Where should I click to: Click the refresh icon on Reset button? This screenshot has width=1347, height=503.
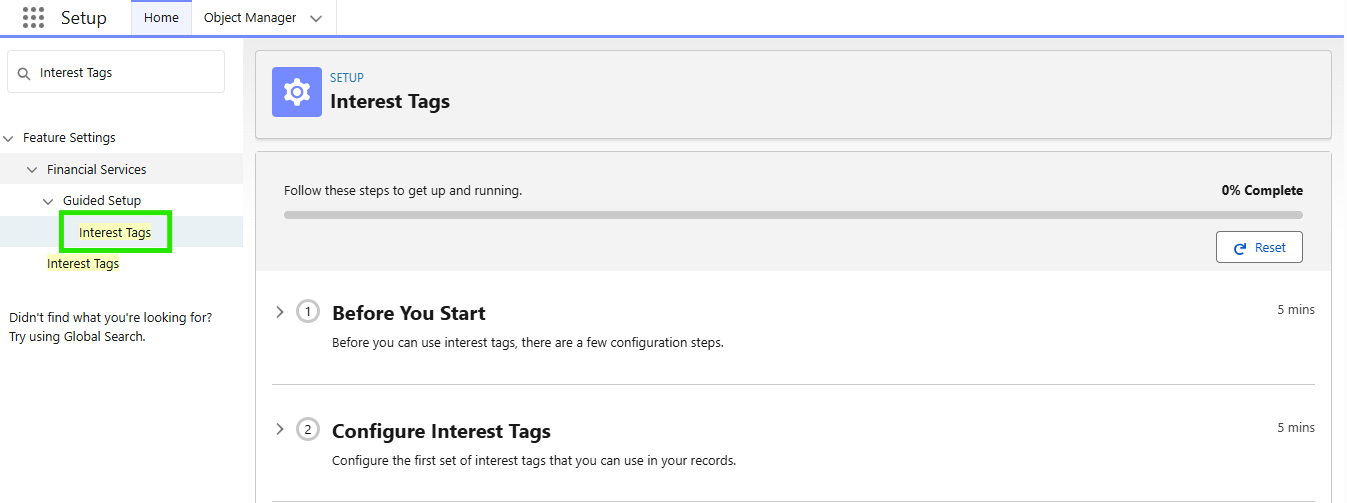tap(1240, 248)
